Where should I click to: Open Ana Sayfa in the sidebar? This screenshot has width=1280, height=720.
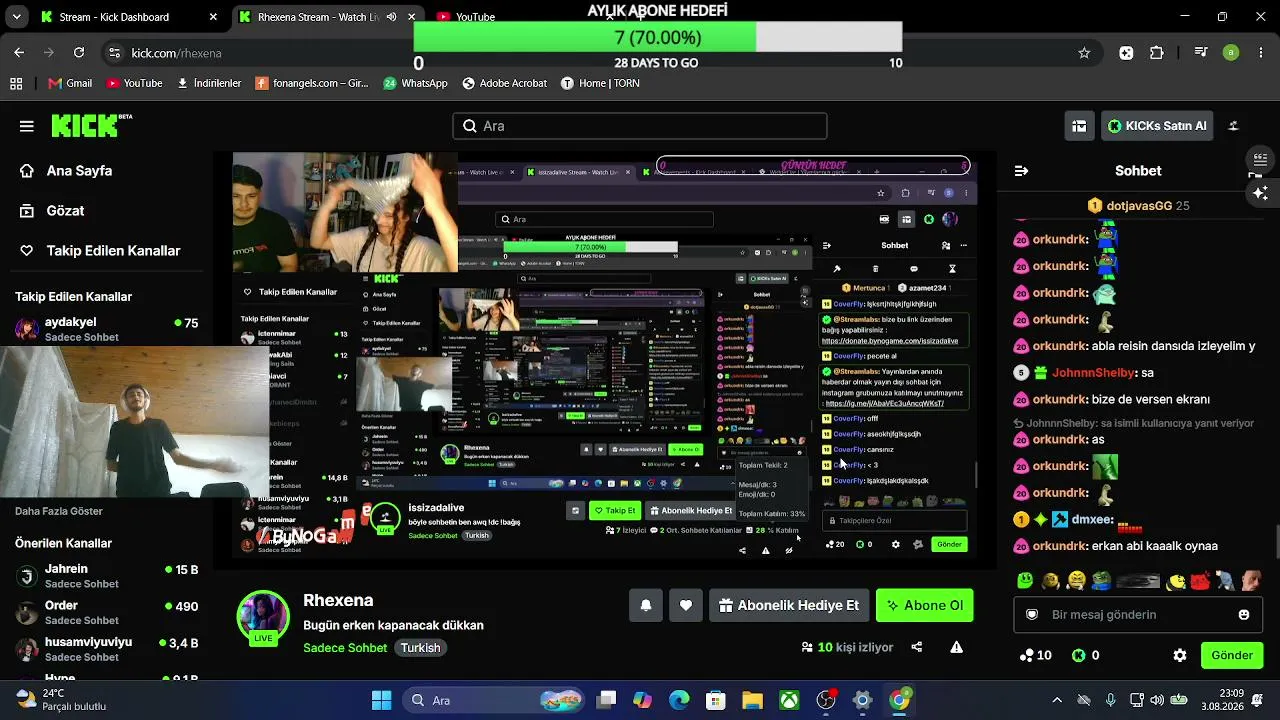[x=66, y=171]
